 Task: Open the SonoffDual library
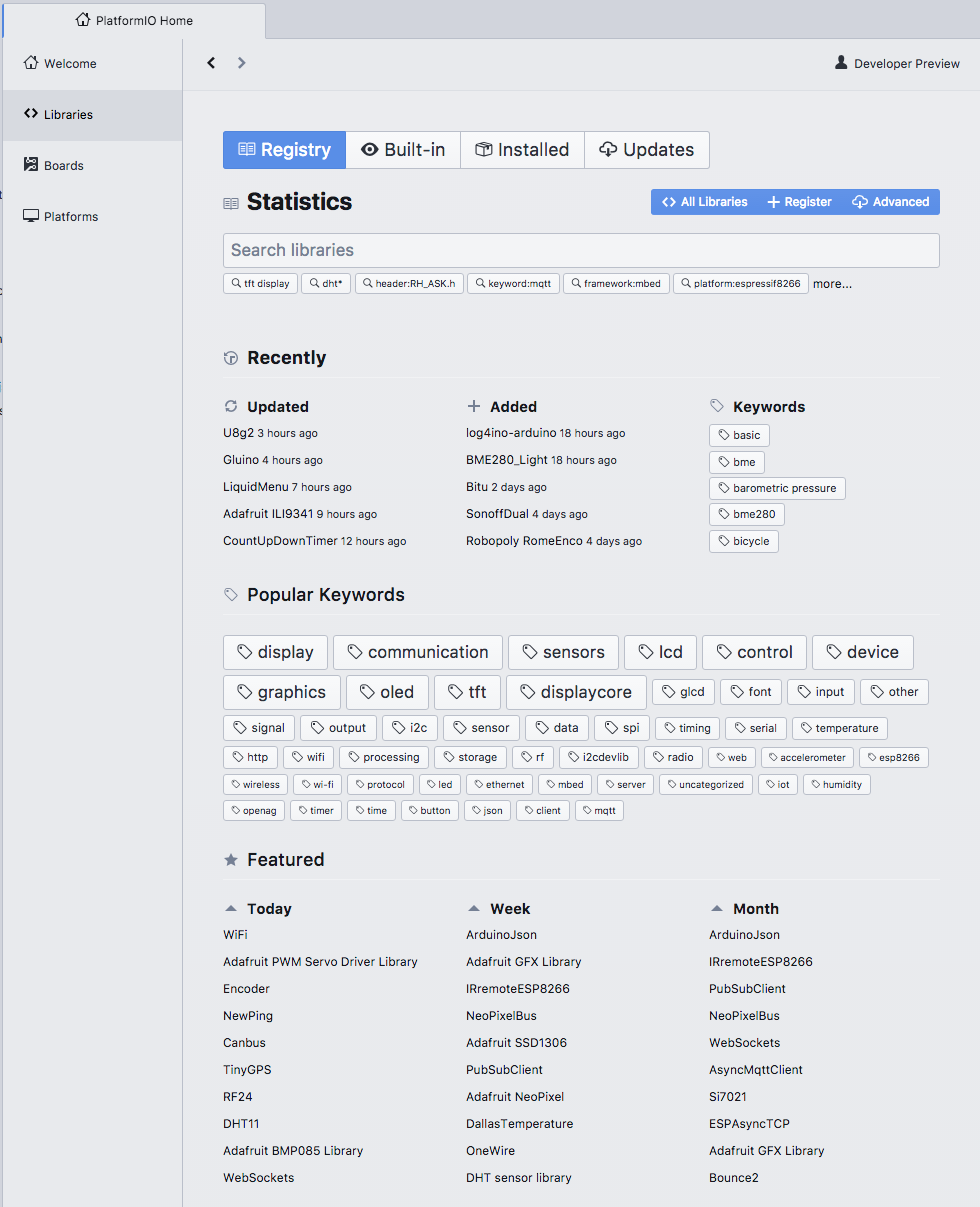coord(497,514)
